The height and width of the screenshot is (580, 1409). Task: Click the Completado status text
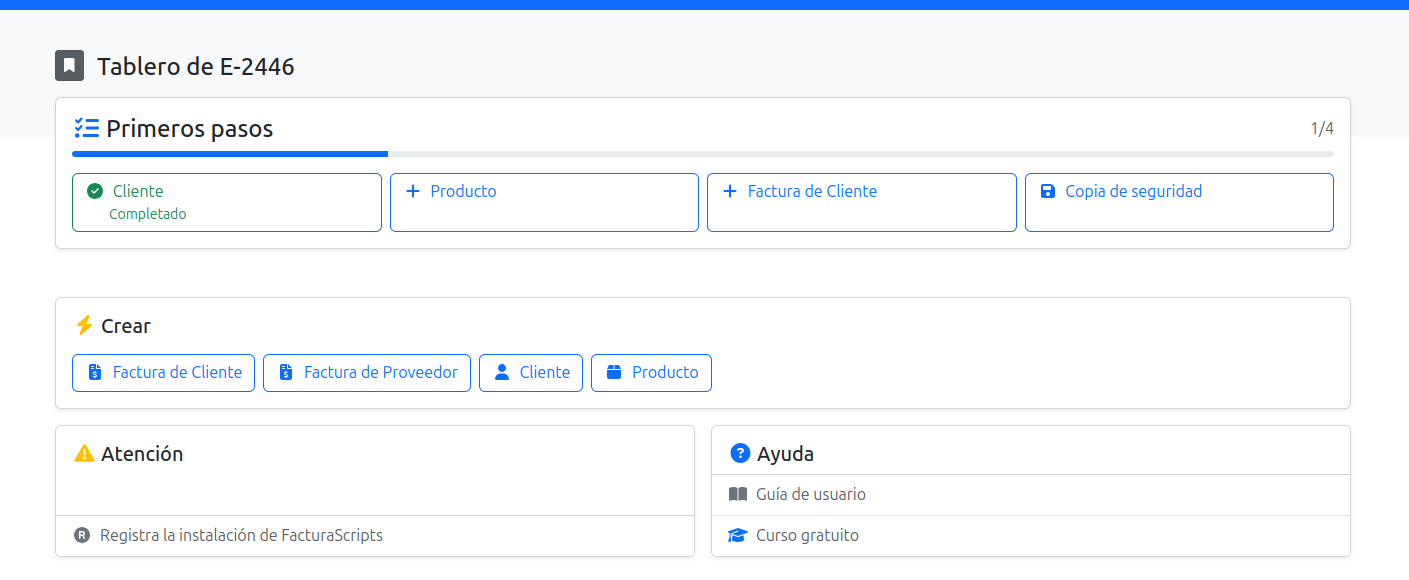[148, 214]
